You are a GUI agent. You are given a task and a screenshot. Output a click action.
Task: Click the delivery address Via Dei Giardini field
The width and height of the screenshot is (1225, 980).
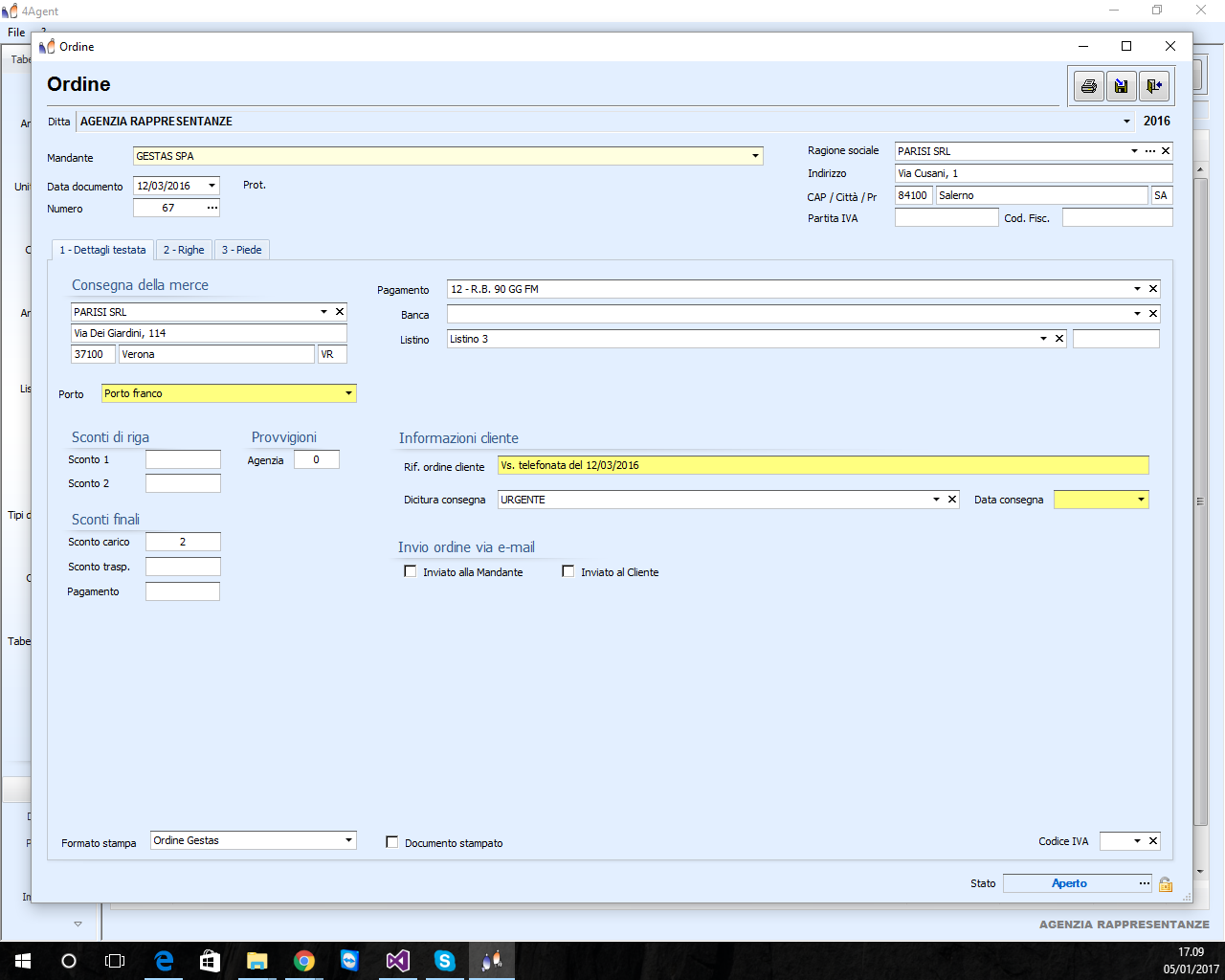209,333
